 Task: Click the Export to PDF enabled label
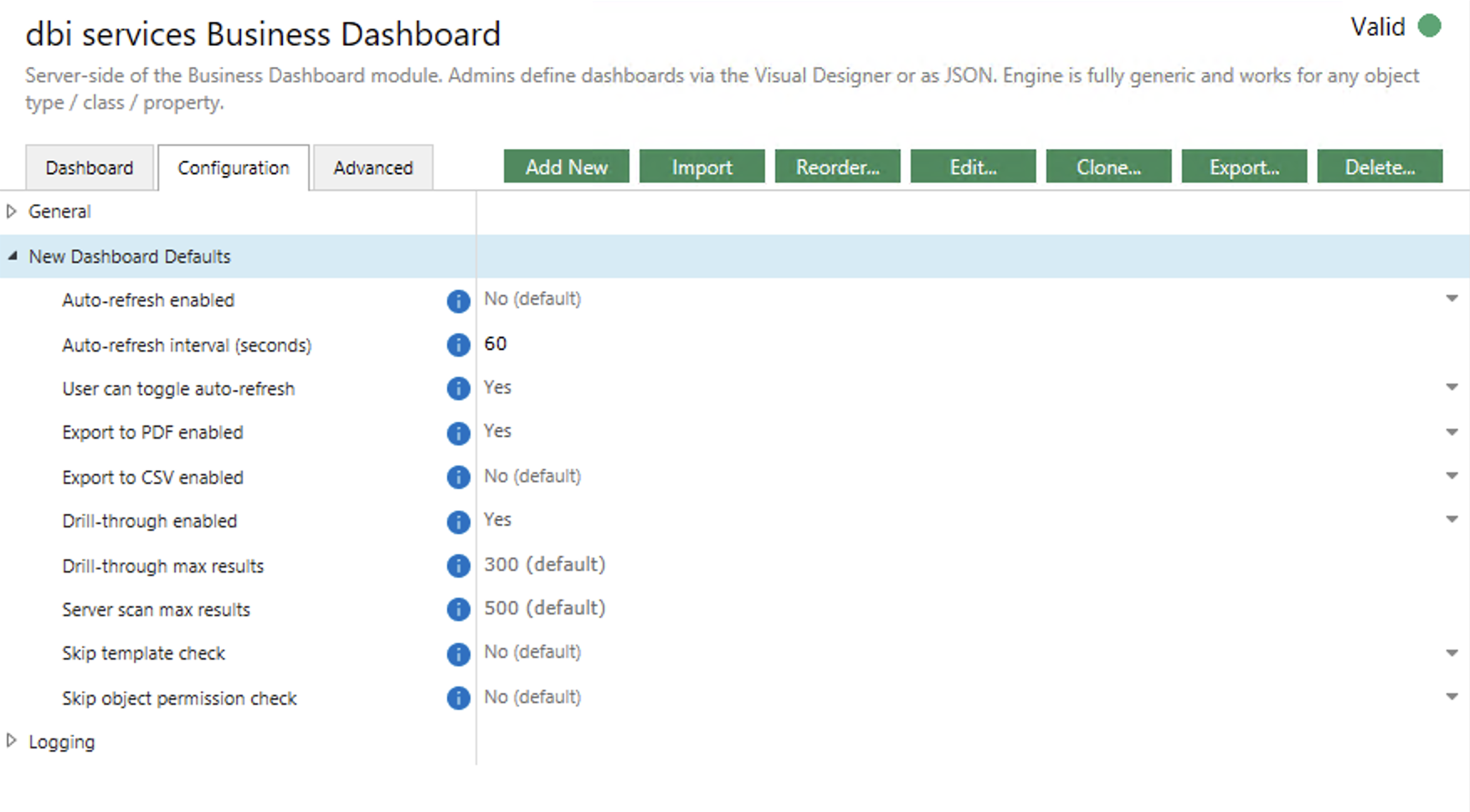point(152,433)
